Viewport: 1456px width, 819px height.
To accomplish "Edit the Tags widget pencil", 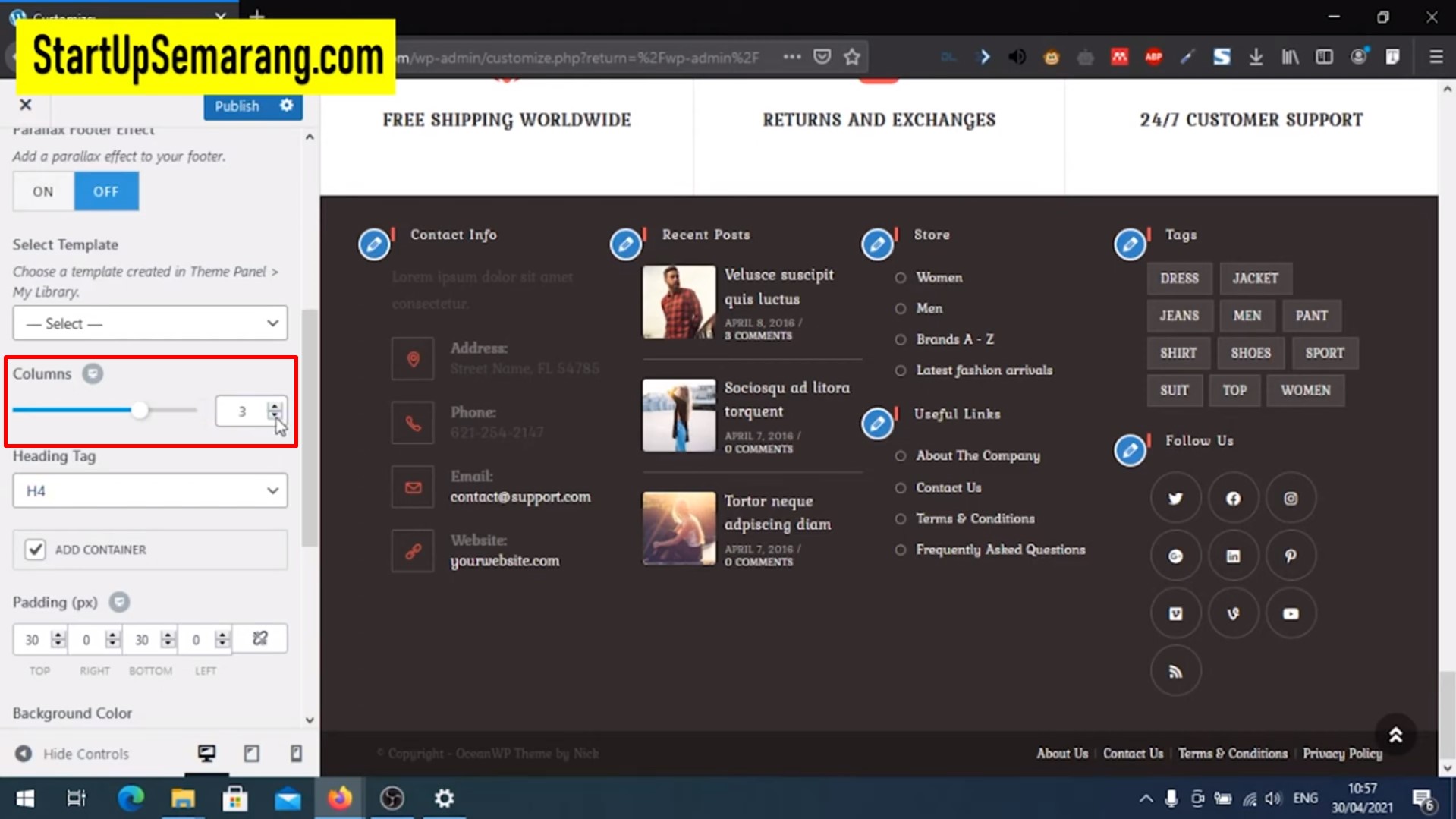I will 1130,244.
